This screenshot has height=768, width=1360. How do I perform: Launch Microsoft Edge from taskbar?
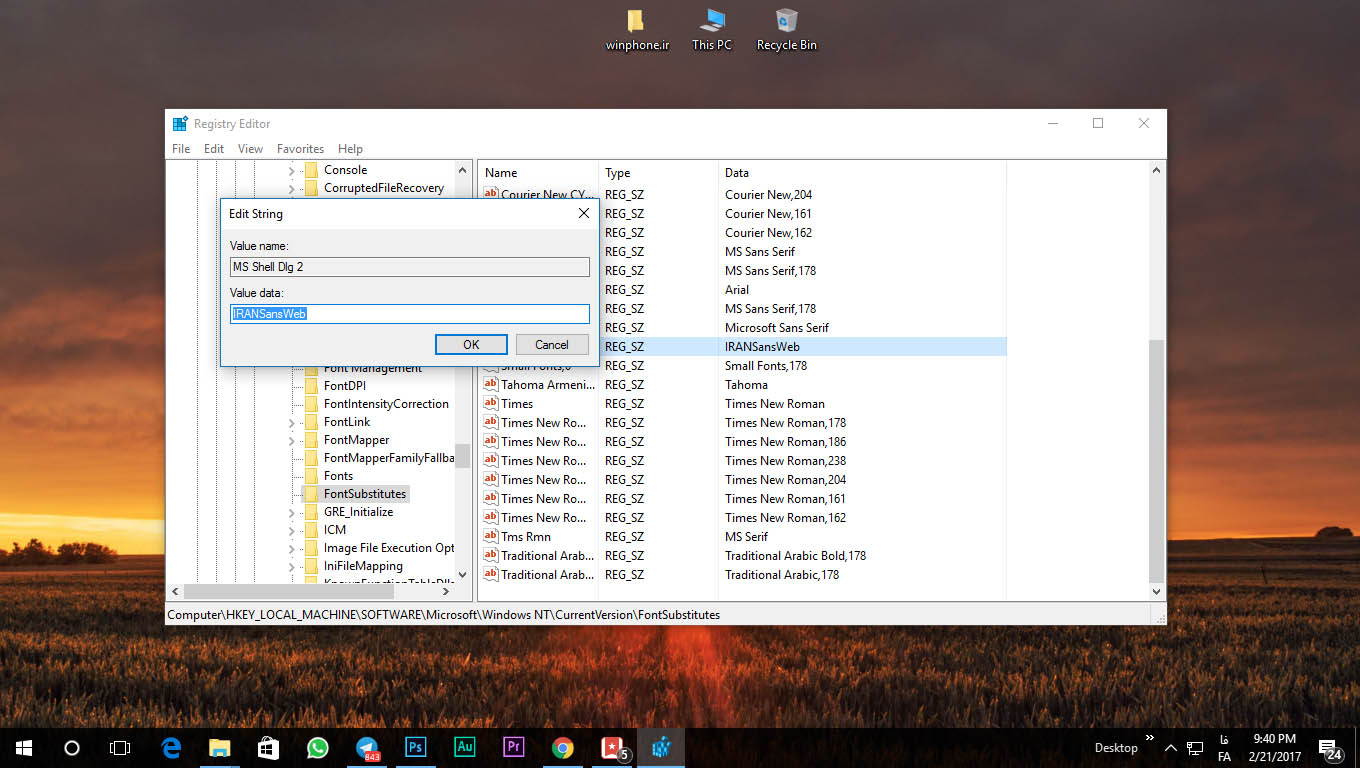(171, 747)
